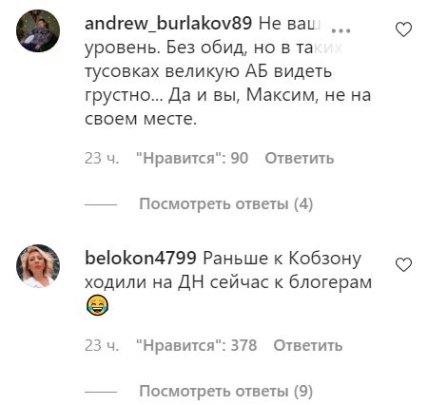Expand Посмотреть ответы (4) replies
Viewport: 428px width, 405px height.
coord(226,204)
